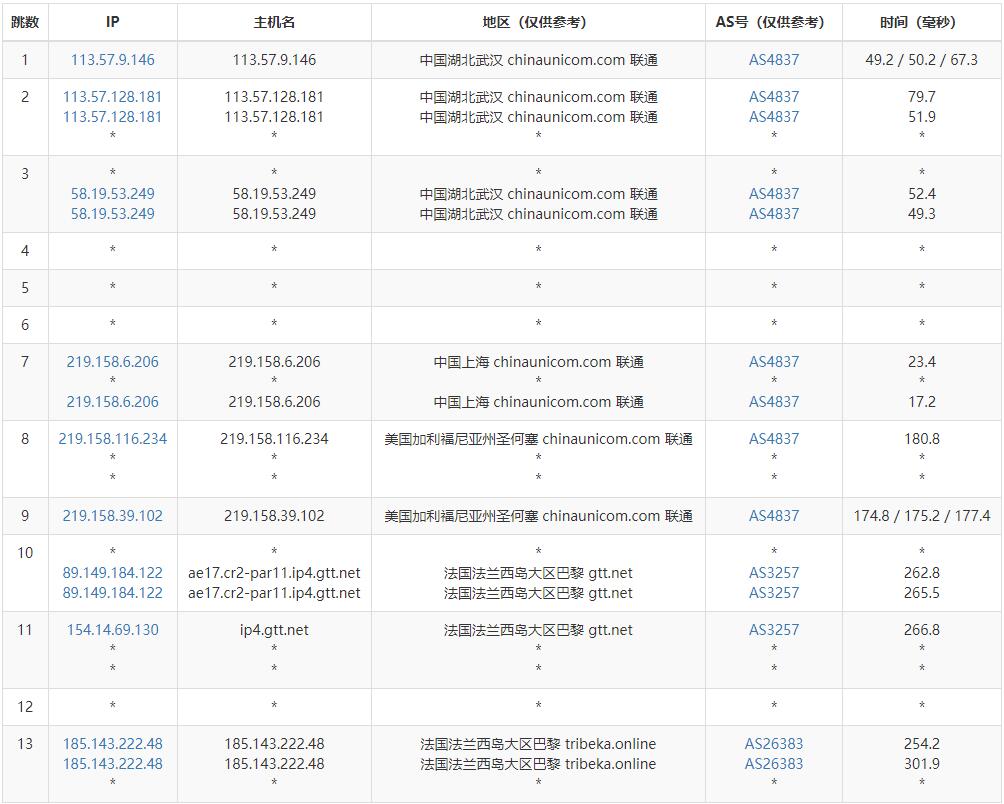Select the 266.8 time value

coord(921,630)
